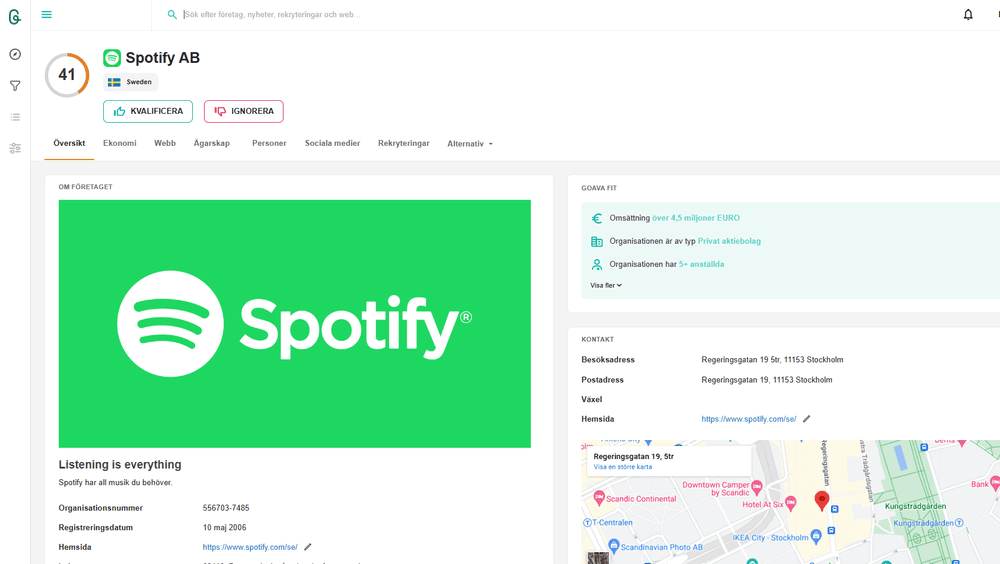
Task: Click Downtown Camper by Scandic marker
Action: coord(757,488)
